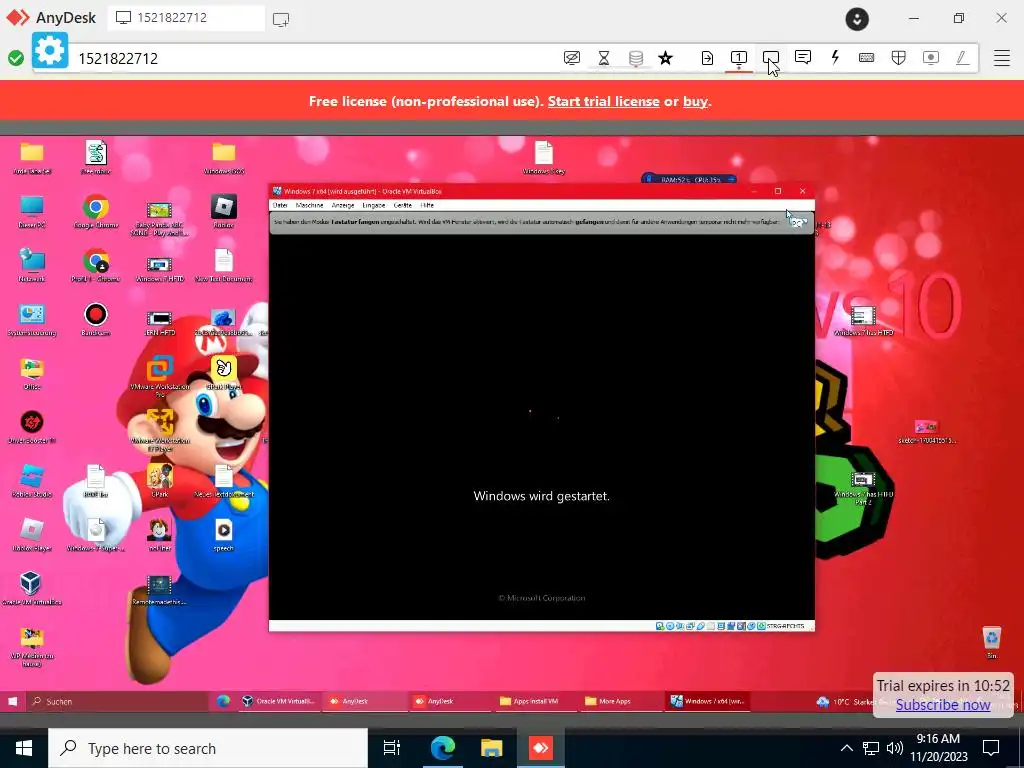Click remote taskbar Suchen search box
1024x768 pixels.
click(x=119, y=701)
